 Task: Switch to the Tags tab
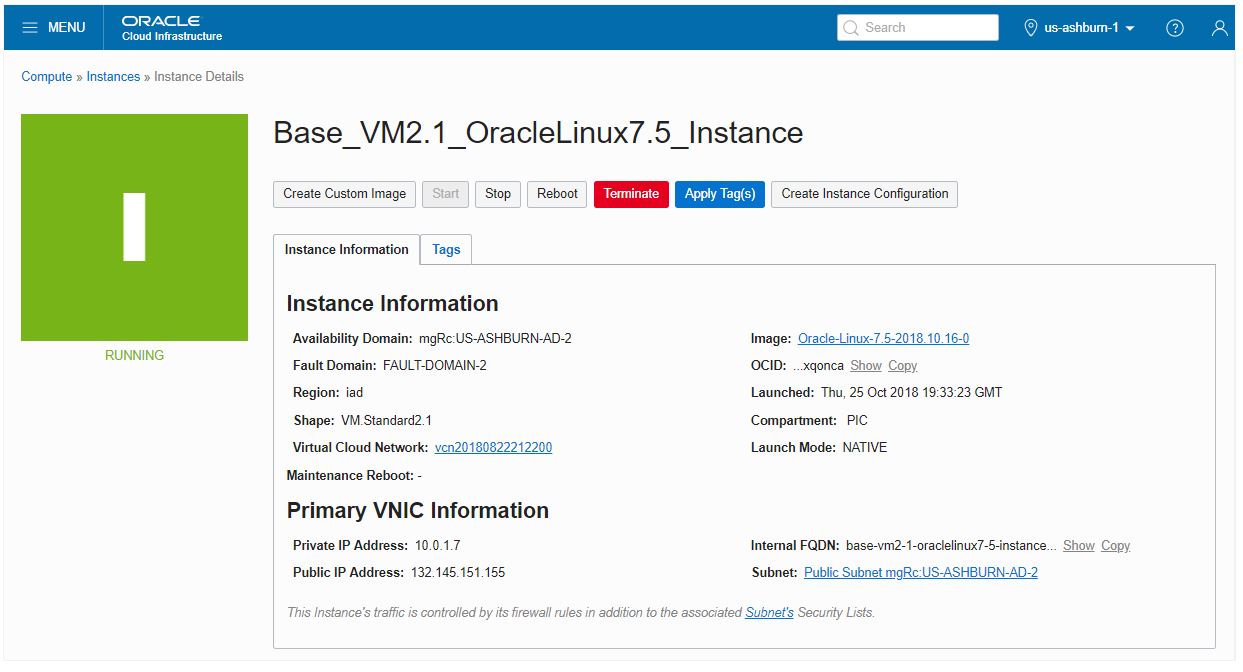(x=445, y=249)
